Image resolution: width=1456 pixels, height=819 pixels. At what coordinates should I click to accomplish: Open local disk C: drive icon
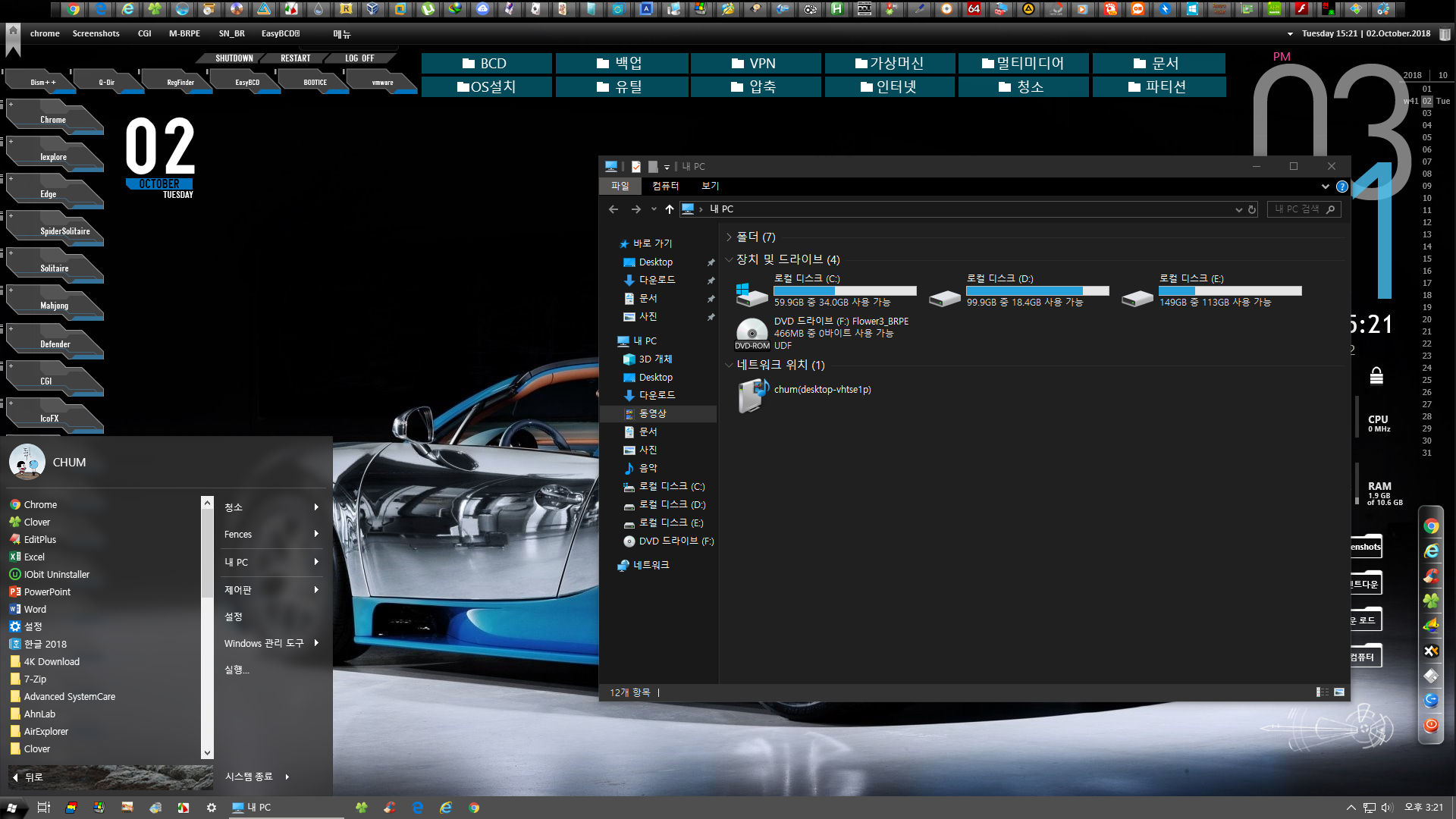point(752,293)
